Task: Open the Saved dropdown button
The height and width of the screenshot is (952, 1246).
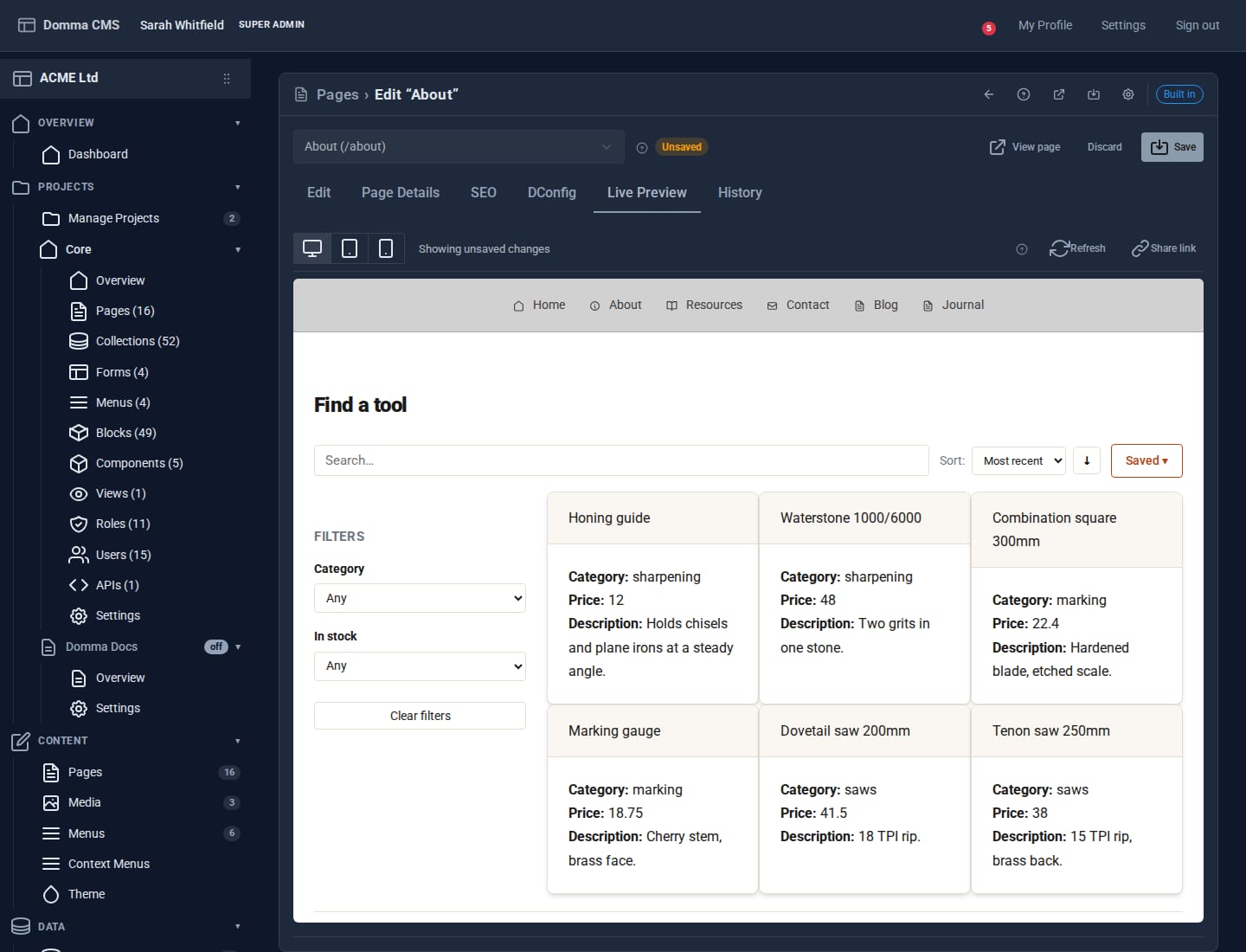Action: click(1146, 460)
